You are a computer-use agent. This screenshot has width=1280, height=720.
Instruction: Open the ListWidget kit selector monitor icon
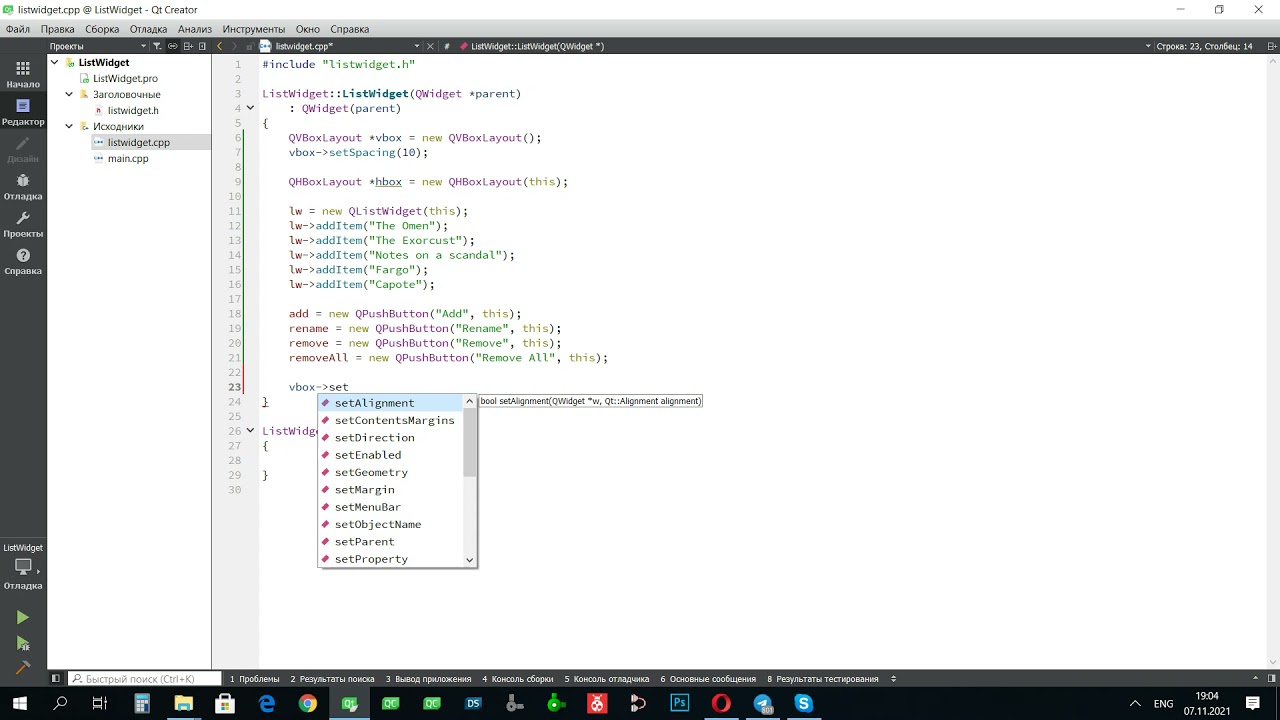23,566
